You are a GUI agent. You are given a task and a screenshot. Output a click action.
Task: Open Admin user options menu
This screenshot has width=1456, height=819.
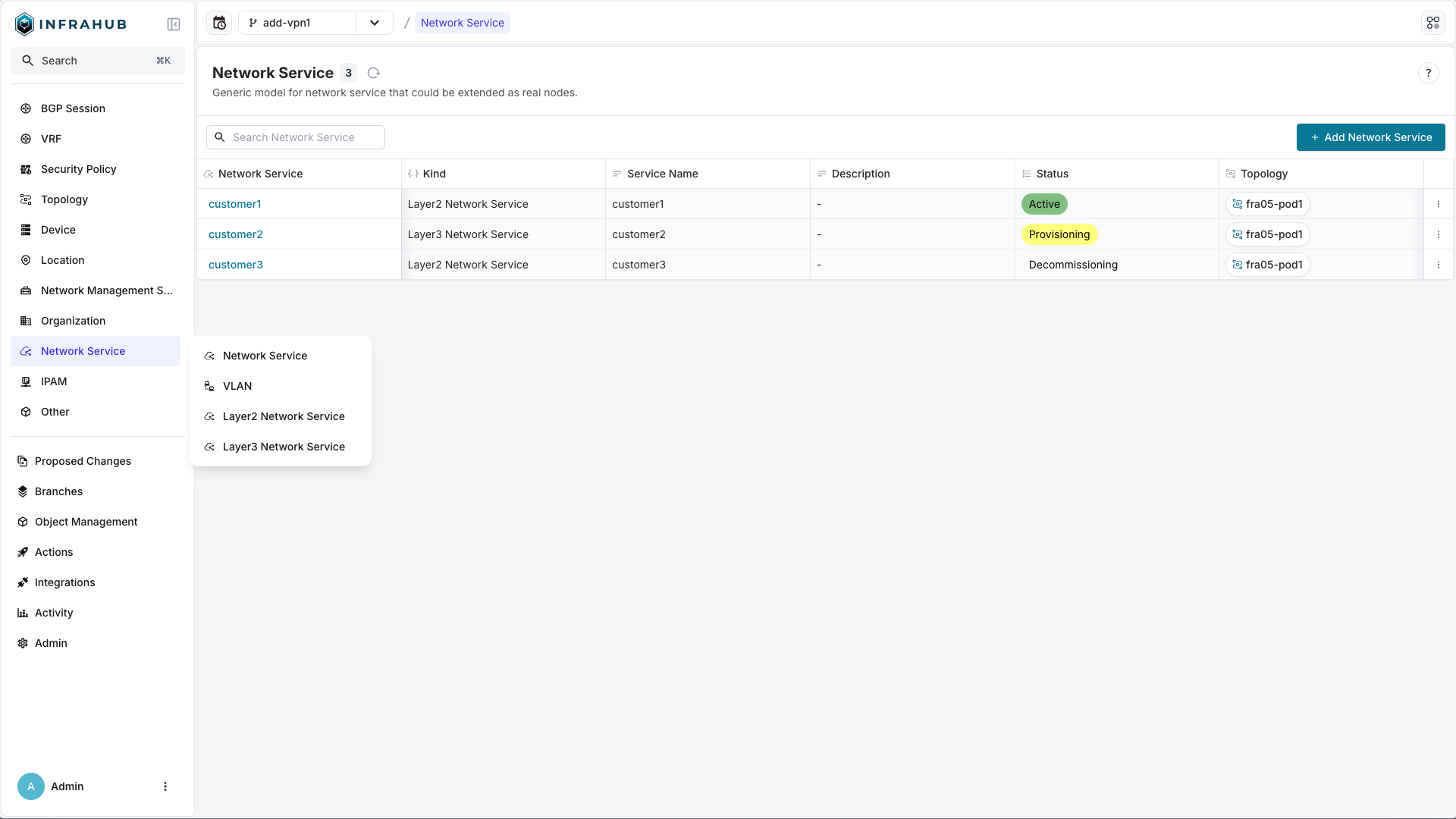click(x=165, y=786)
